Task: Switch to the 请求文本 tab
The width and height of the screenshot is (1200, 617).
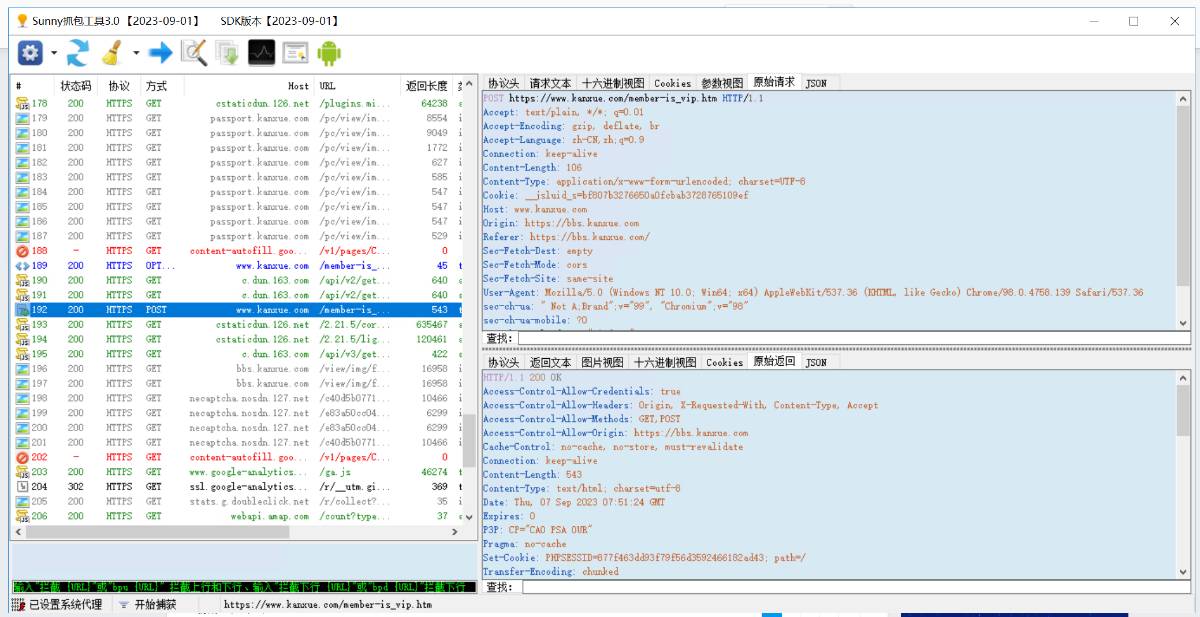Action: (x=550, y=84)
